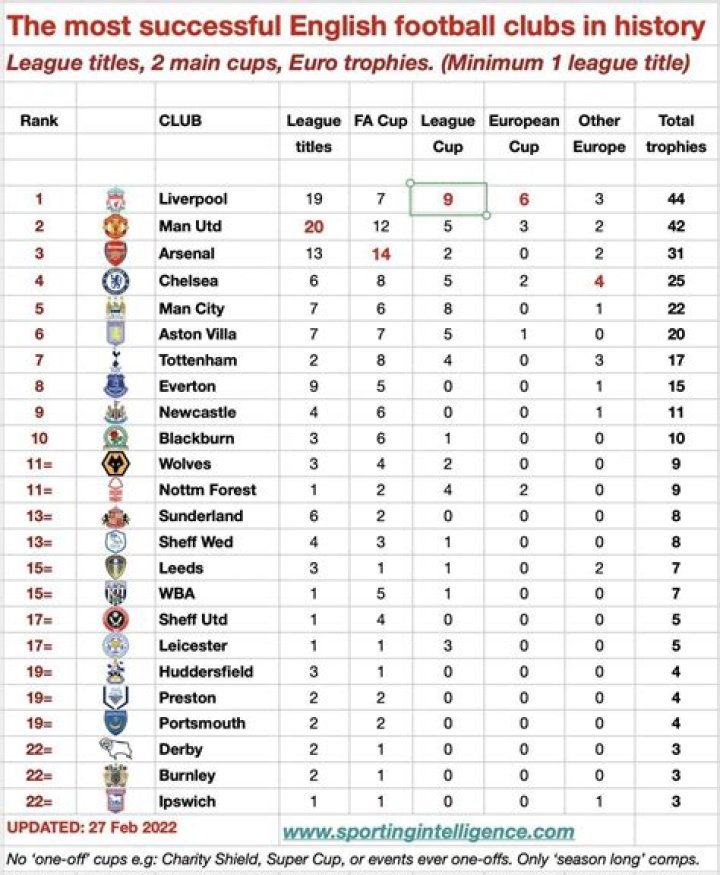The width and height of the screenshot is (720, 875).
Task: Select Man Utd's league titles value 20
Action: coord(313,227)
